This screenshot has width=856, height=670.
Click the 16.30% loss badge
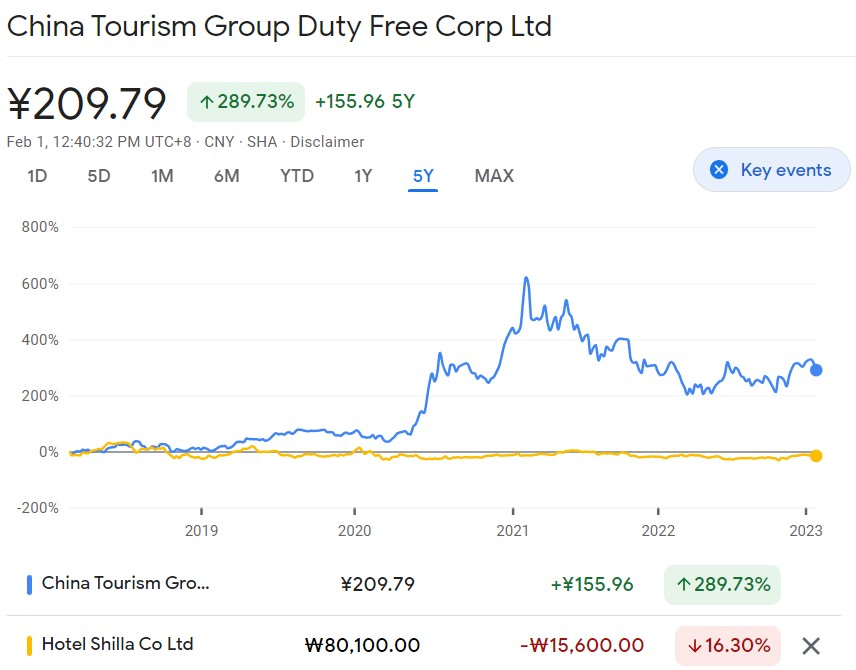tap(728, 645)
